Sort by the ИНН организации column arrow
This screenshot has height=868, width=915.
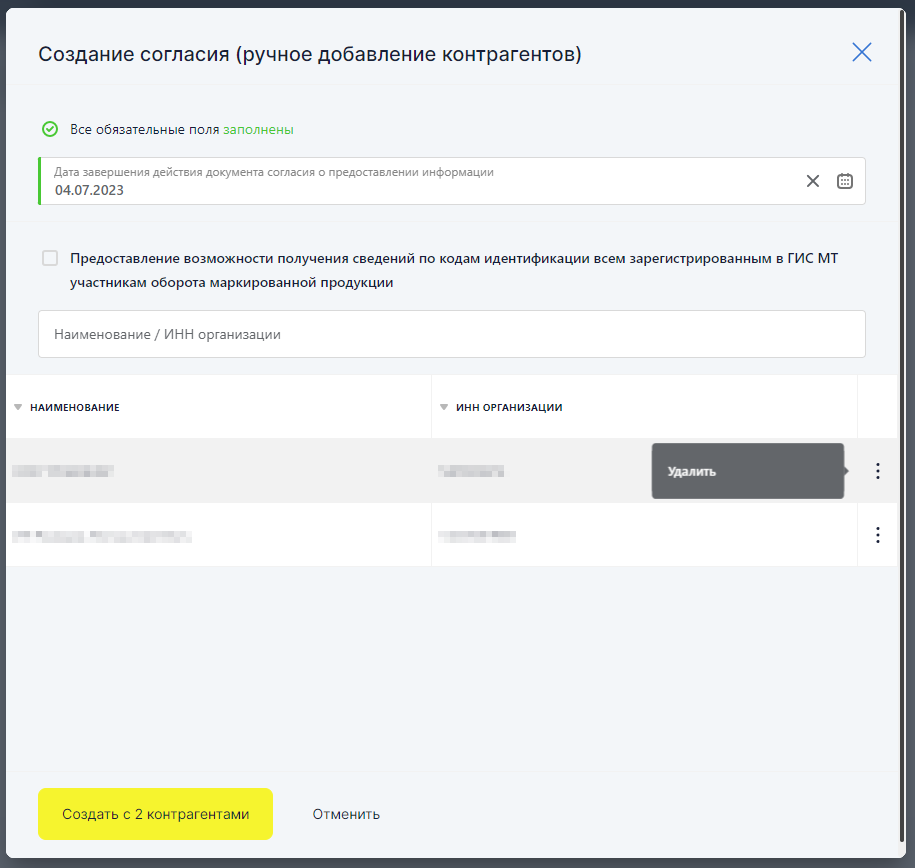coord(444,407)
